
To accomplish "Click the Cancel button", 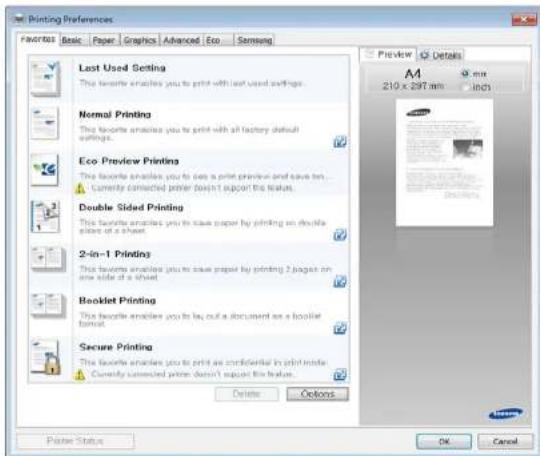I will [505, 441].
